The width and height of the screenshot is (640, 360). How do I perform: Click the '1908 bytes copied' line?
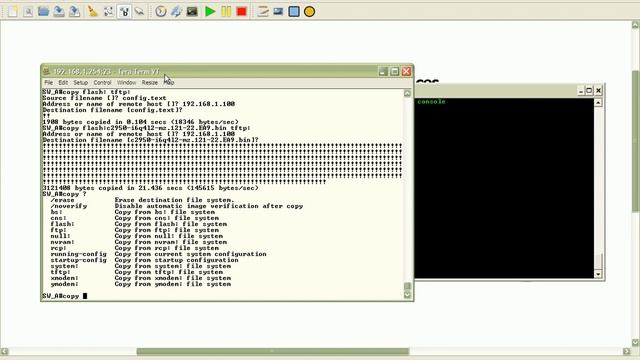coord(140,122)
